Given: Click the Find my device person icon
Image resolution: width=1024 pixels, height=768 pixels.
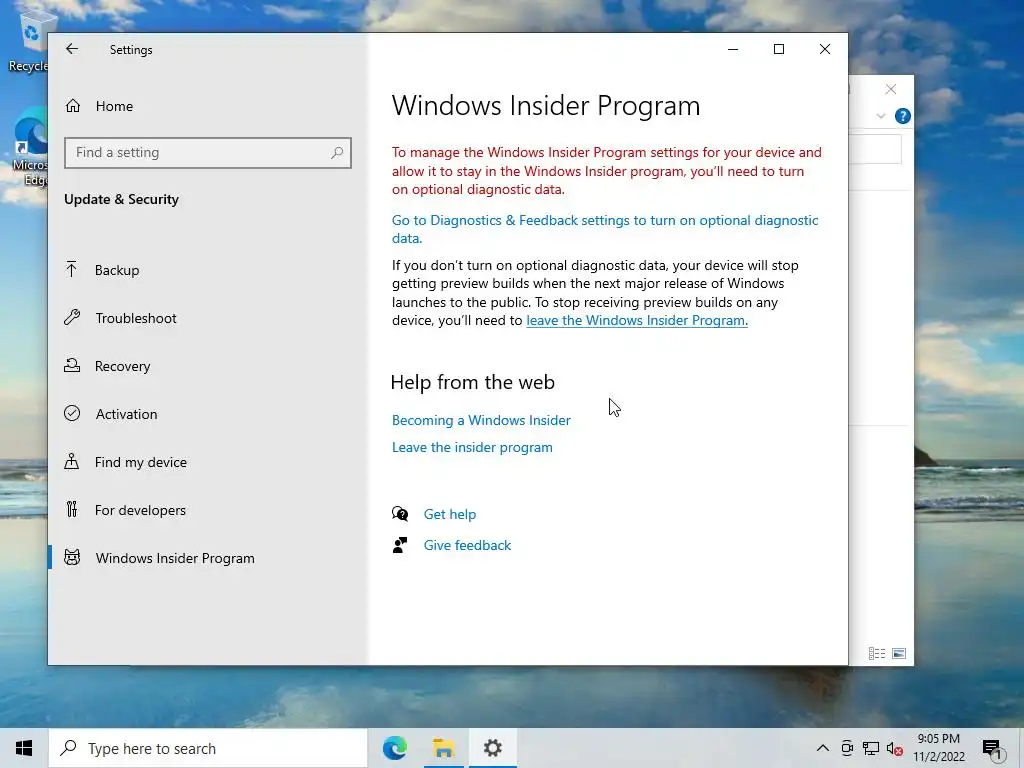Looking at the screenshot, I should [72, 461].
